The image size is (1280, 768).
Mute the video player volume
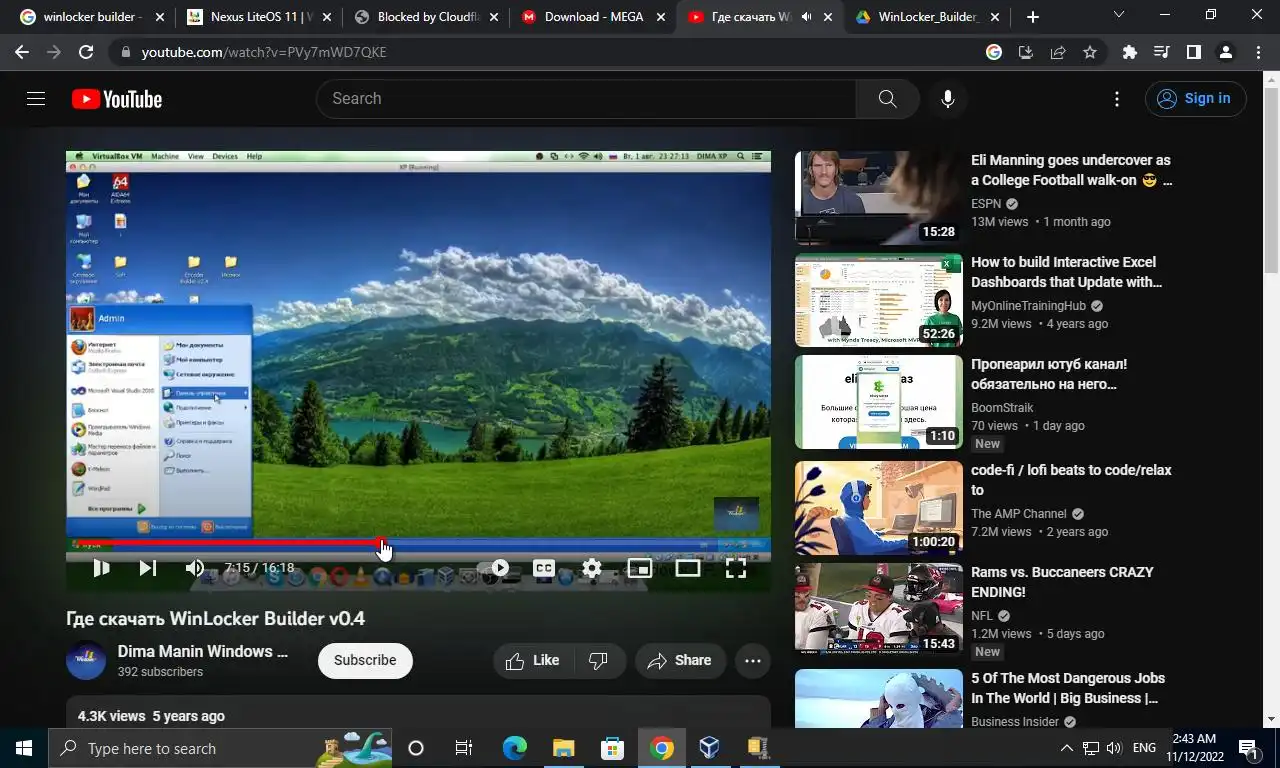click(195, 568)
